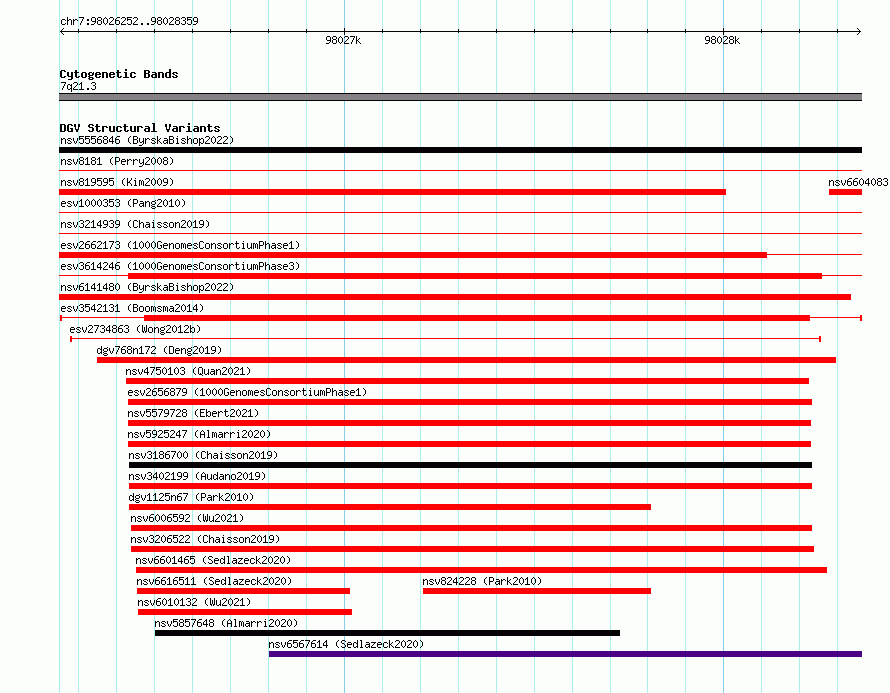
Task: Click the 98027k ruler marker
Action: 343,40
